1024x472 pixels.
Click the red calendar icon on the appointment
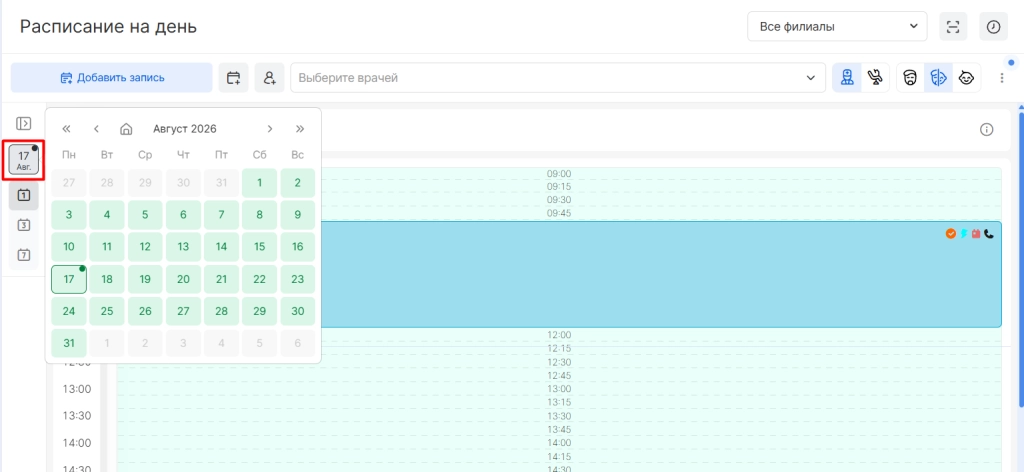coord(976,233)
